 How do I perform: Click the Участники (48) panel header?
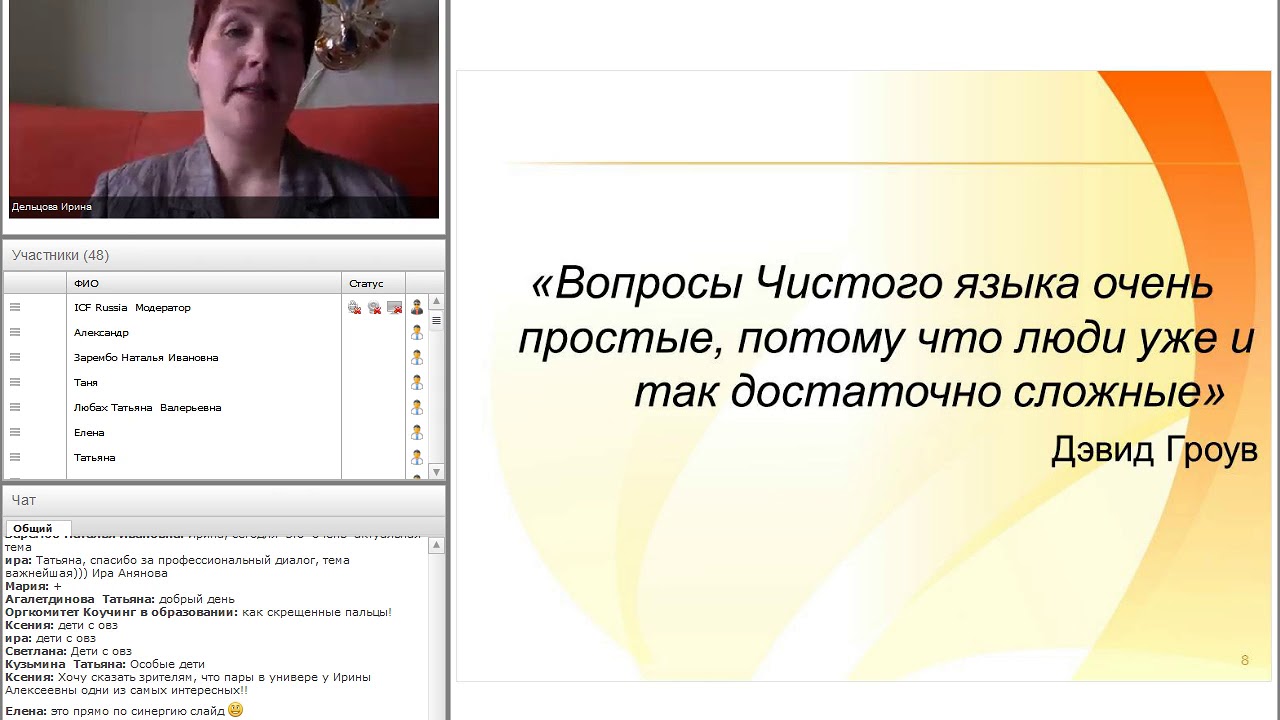tap(224, 255)
